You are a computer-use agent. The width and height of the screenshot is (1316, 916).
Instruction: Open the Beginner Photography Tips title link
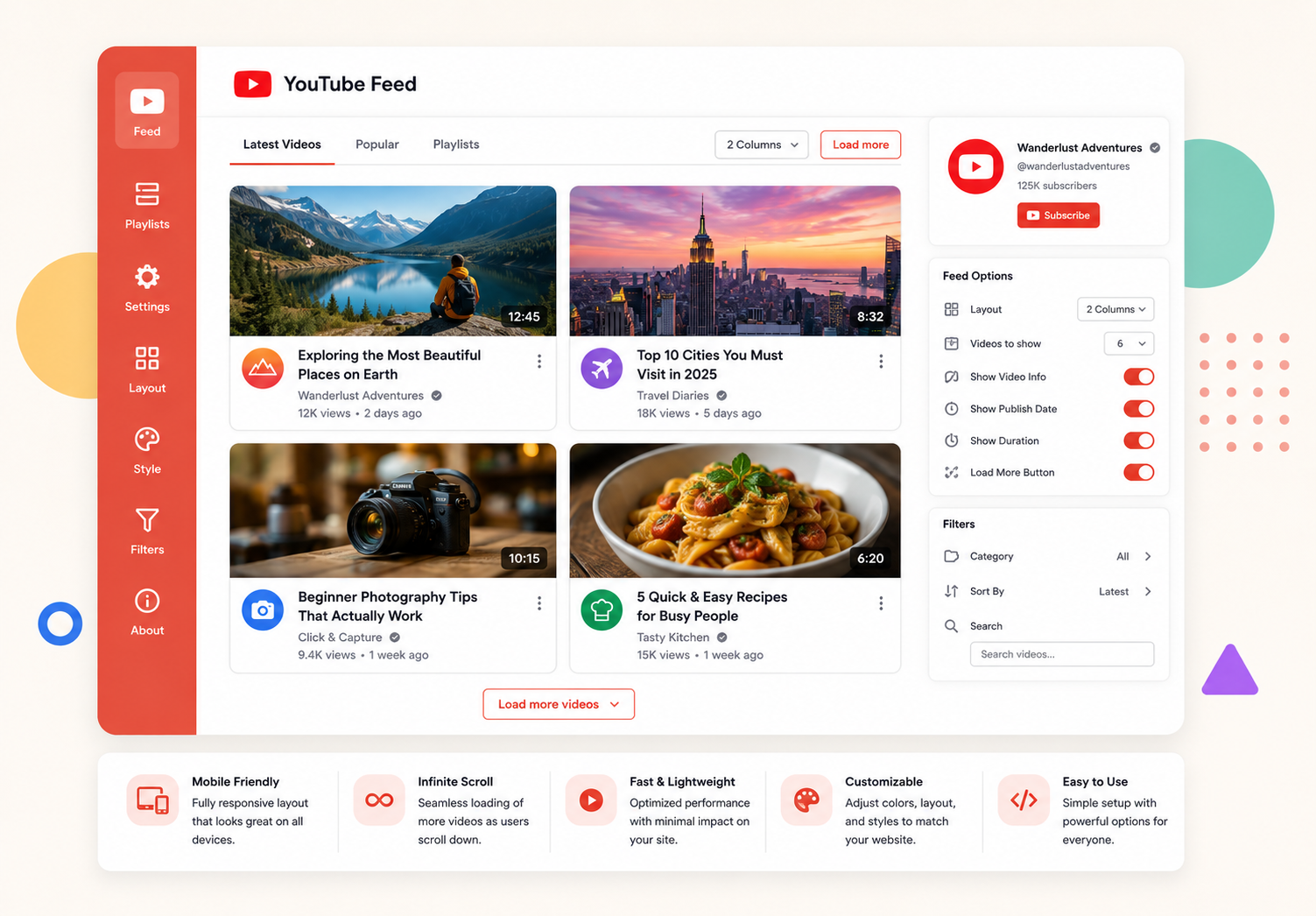pos(388,606)
